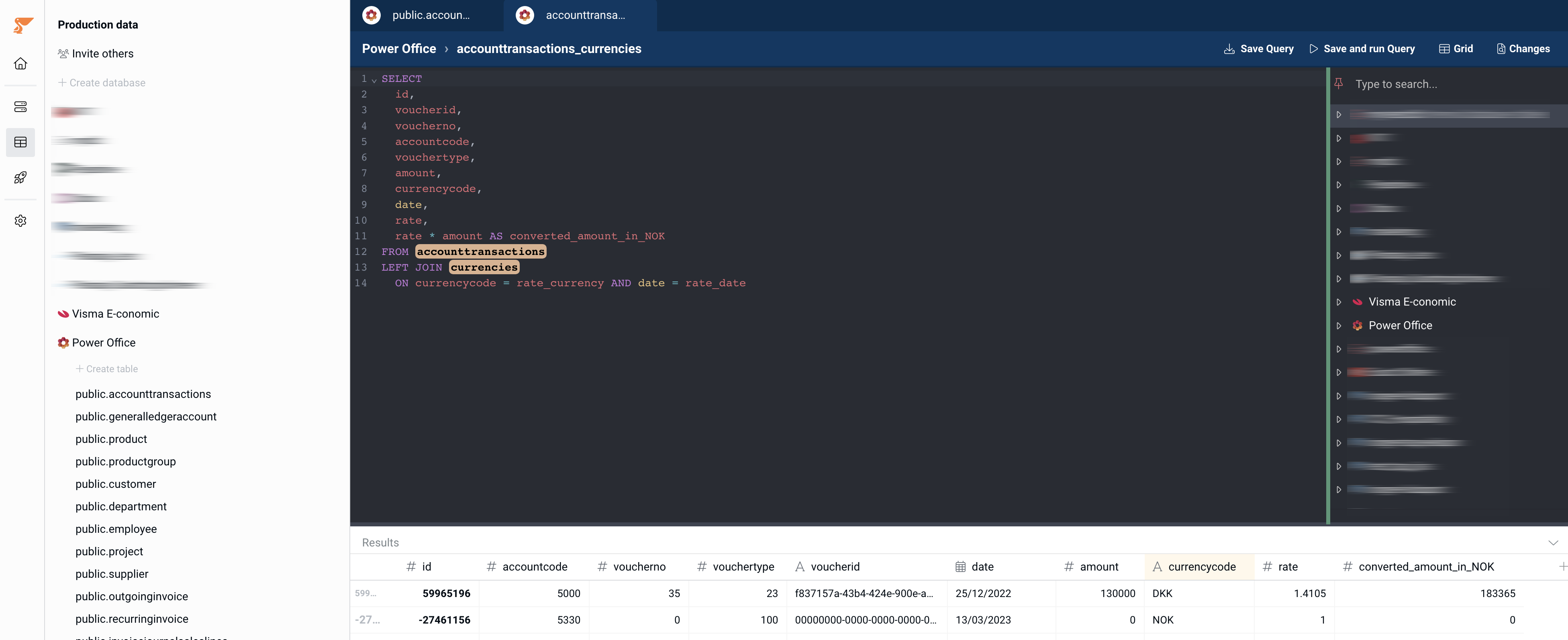
Task: Add a column with the plus icon in results header
Action: pos(1562,567)
